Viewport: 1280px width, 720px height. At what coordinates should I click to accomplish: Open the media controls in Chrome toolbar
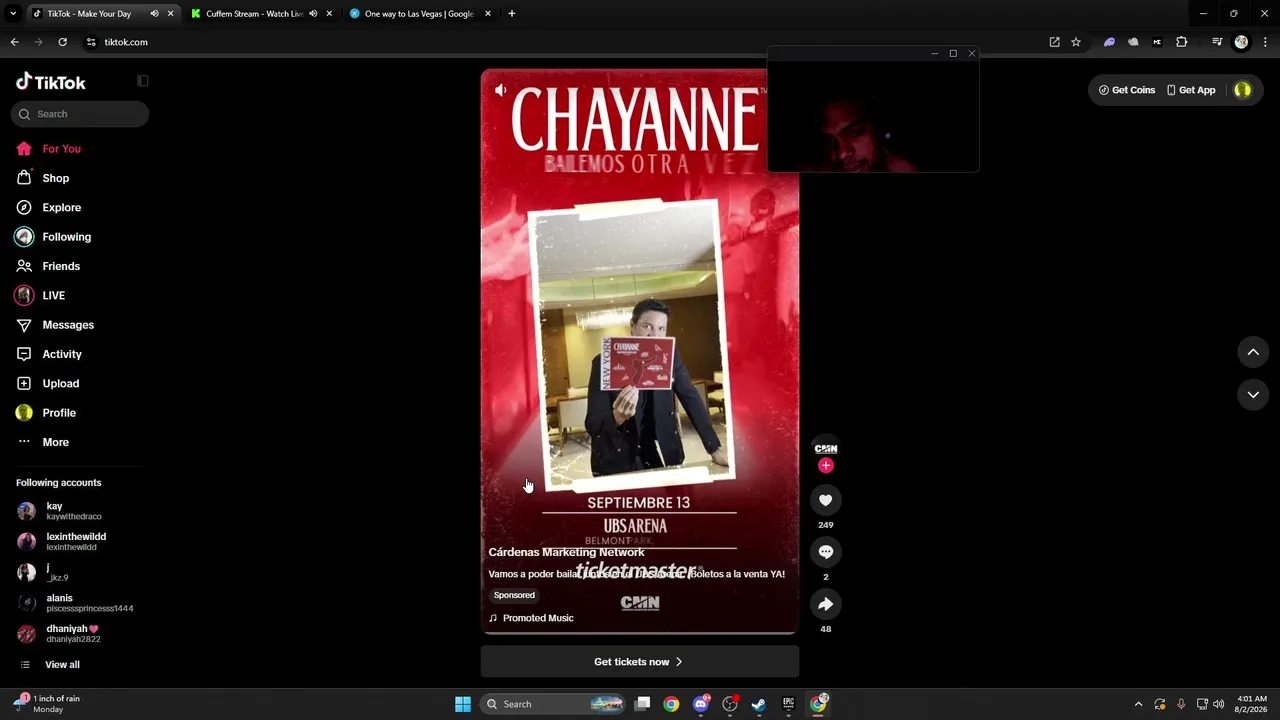click(x=1217, y=42)
